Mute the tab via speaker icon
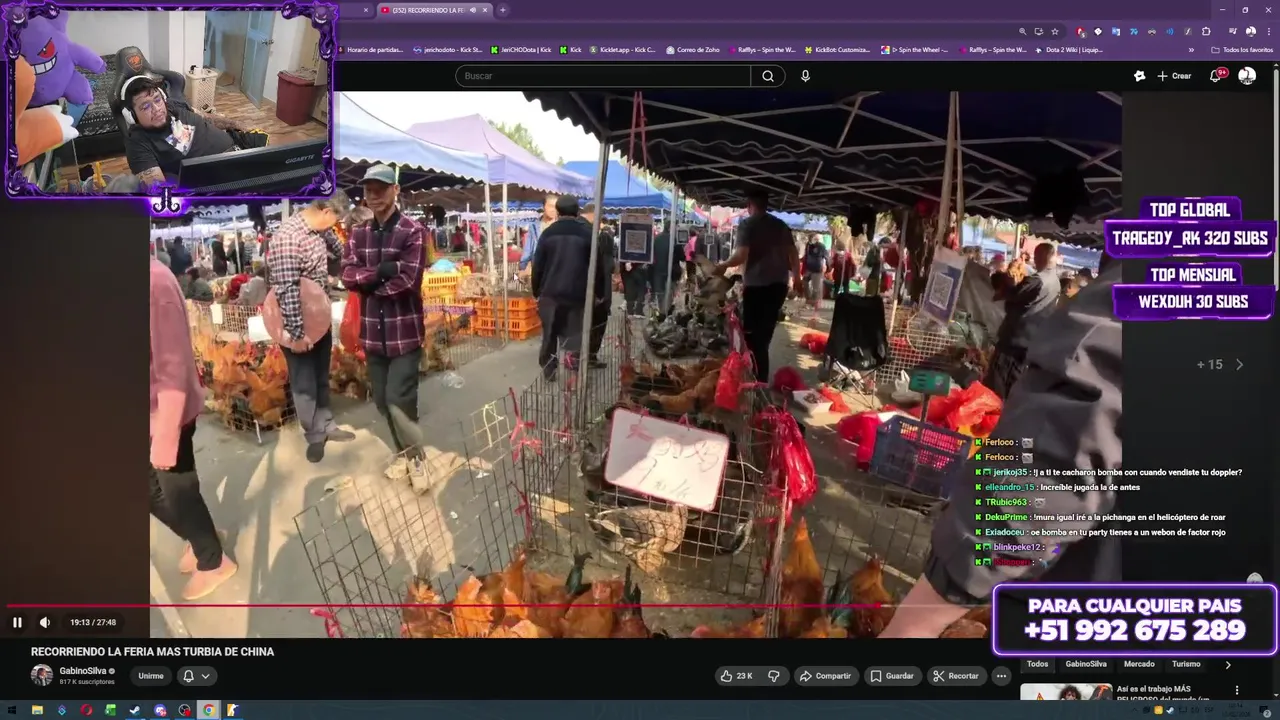The width and height of the screenshot is (1280, 720). tap(472, 10)
